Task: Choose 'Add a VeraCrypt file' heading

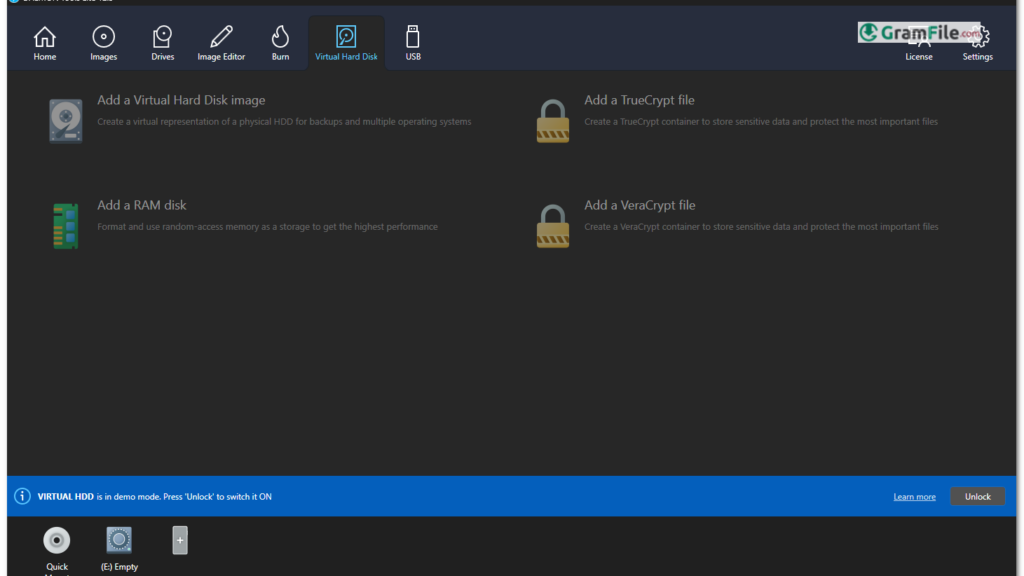Action: (639, 205)
